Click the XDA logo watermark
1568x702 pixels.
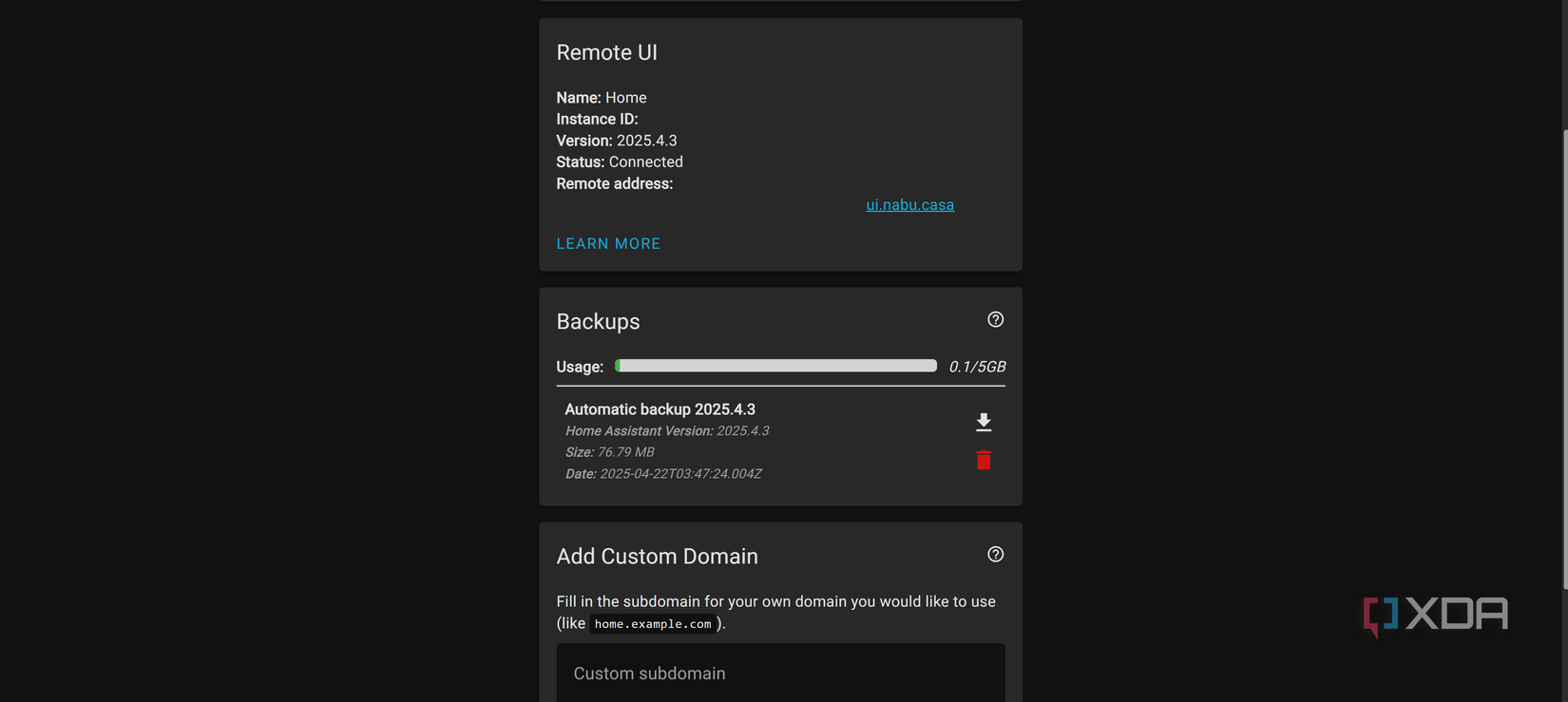pyautogui.click(x=1435, y=615)
